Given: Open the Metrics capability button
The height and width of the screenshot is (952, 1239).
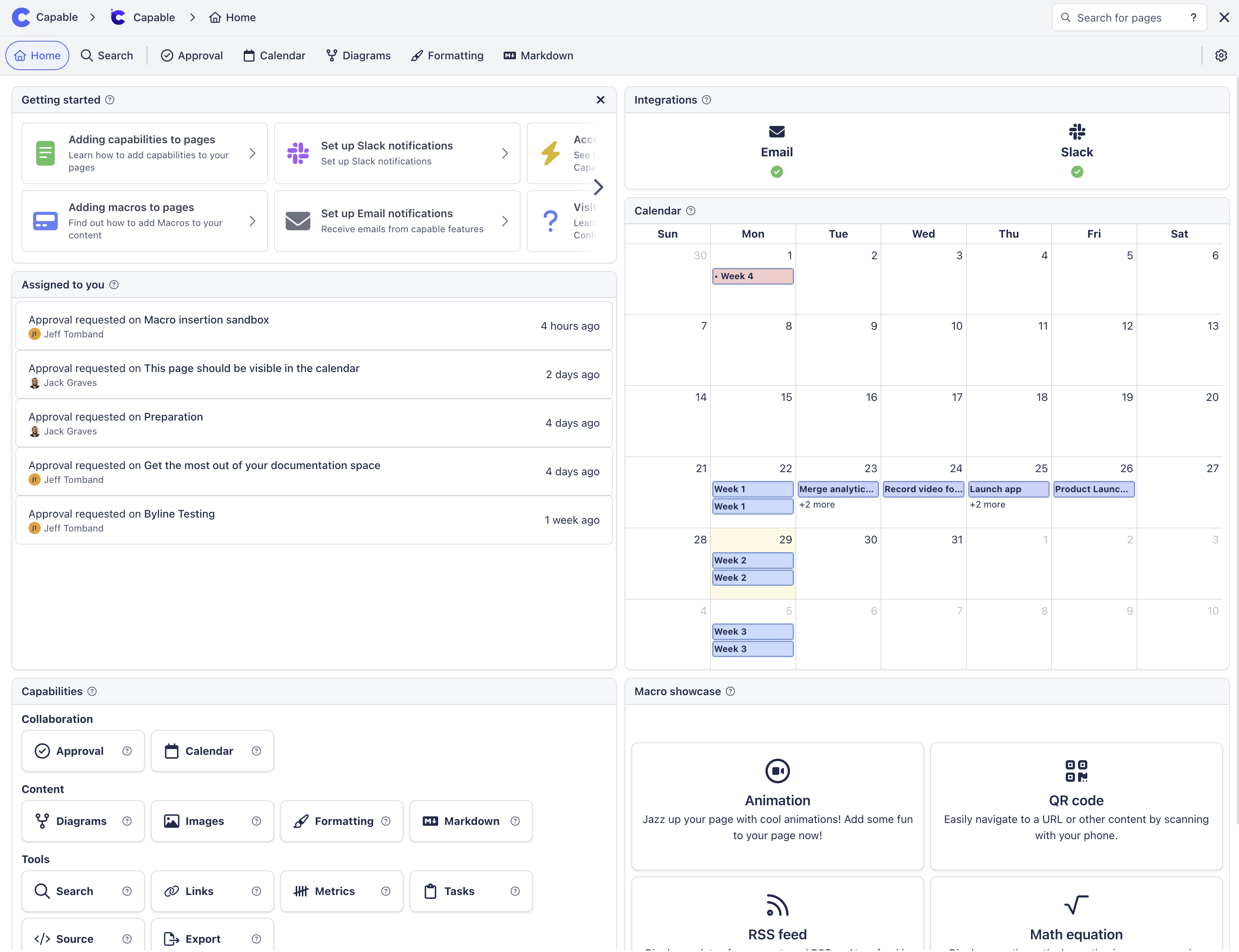Looking at the screenshot, I should click(x=342, y=892).
